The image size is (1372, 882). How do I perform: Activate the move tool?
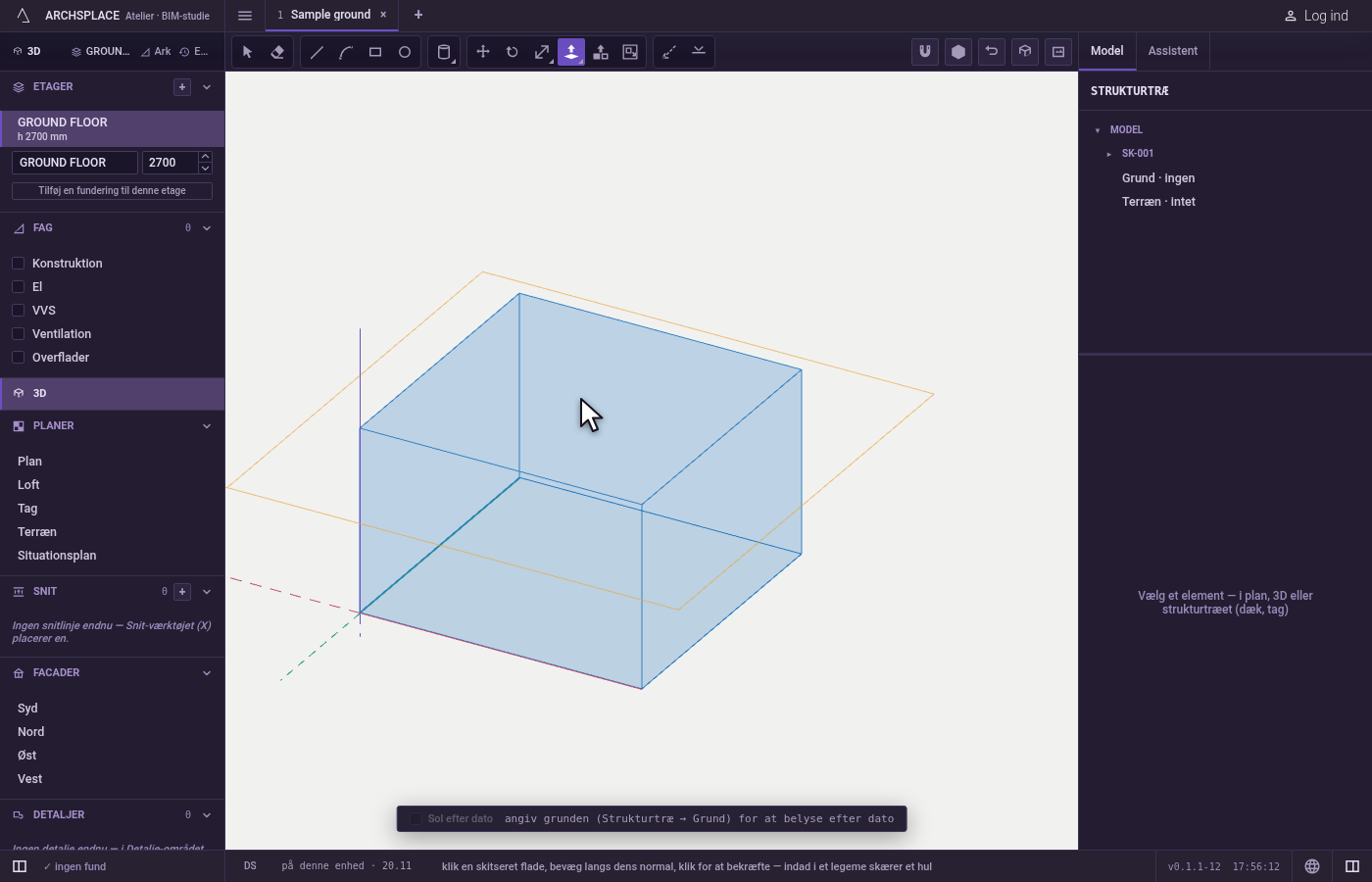coord(483,52)
